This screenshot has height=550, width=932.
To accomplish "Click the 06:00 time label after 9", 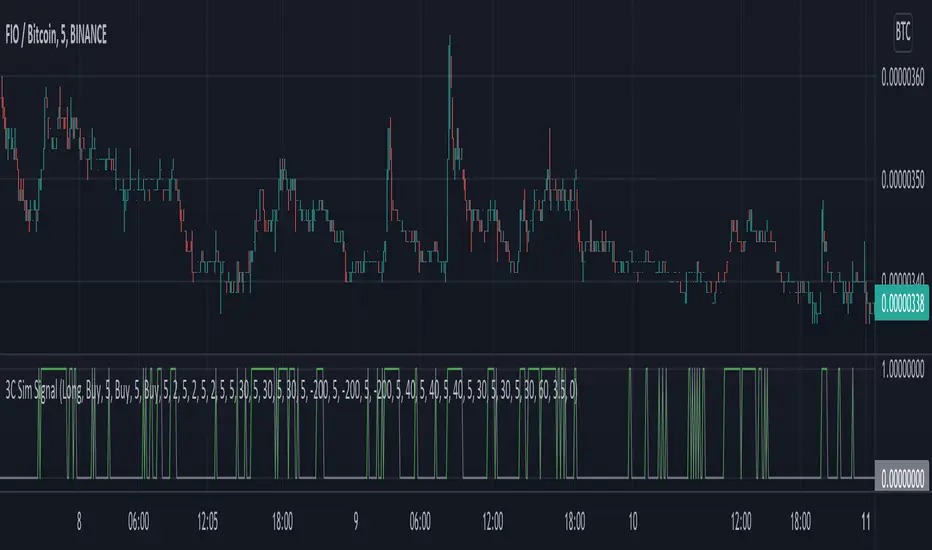I will [x=420, y=521].
